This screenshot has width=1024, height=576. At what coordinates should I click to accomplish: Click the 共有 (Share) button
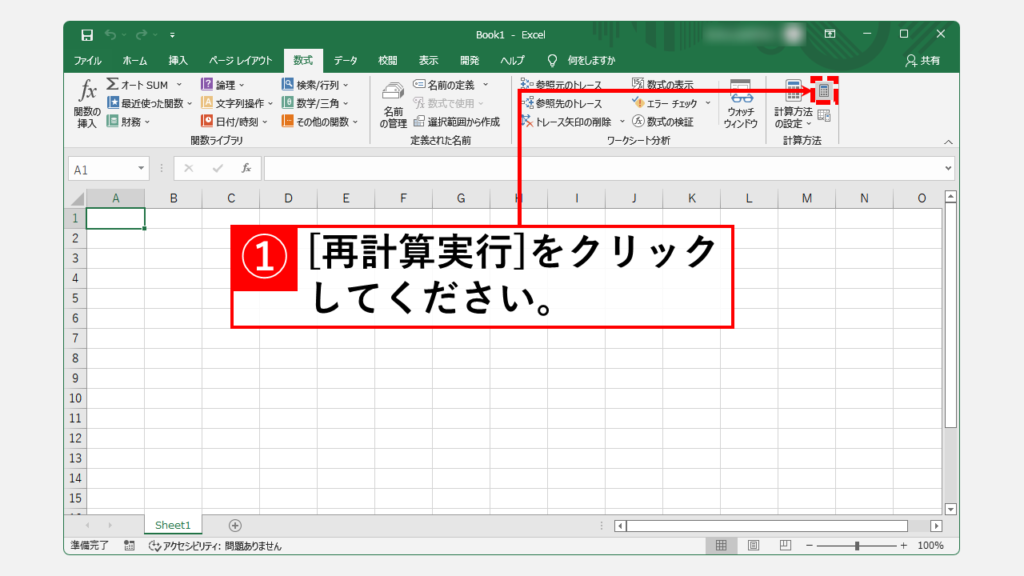point(921,61)
